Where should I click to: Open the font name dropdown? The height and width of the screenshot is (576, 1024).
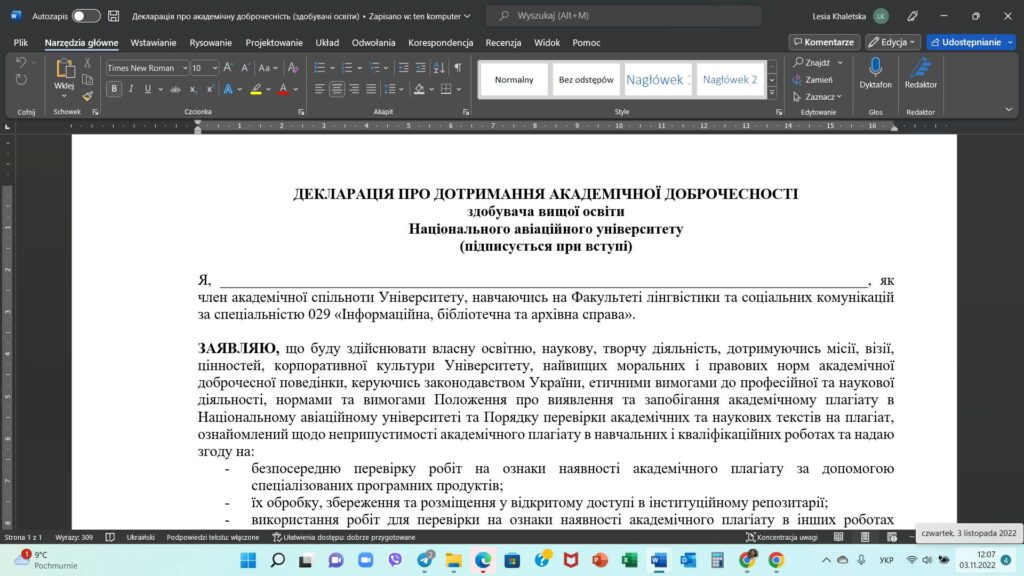[x=182, y=68]
